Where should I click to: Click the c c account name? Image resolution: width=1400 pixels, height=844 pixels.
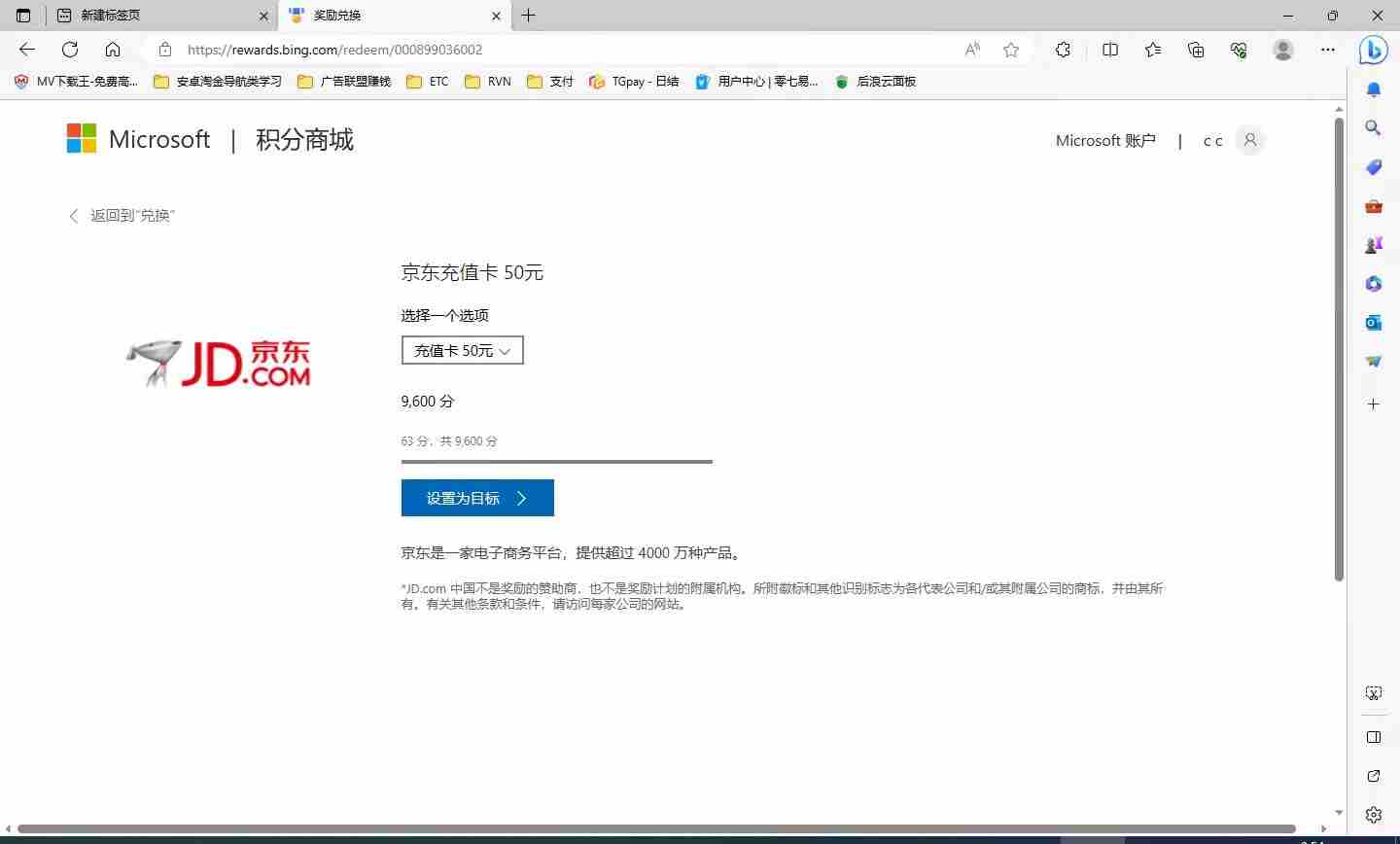(1212, 141)
